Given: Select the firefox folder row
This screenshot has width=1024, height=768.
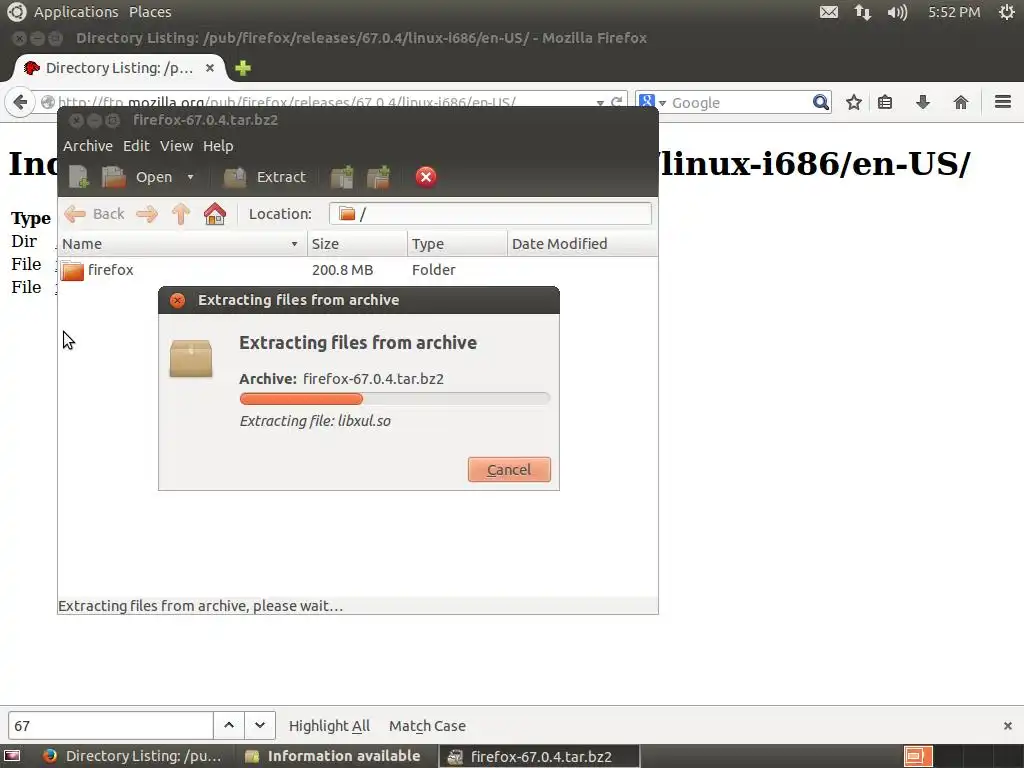Looking at the screenshot, I should click(357, 270).
